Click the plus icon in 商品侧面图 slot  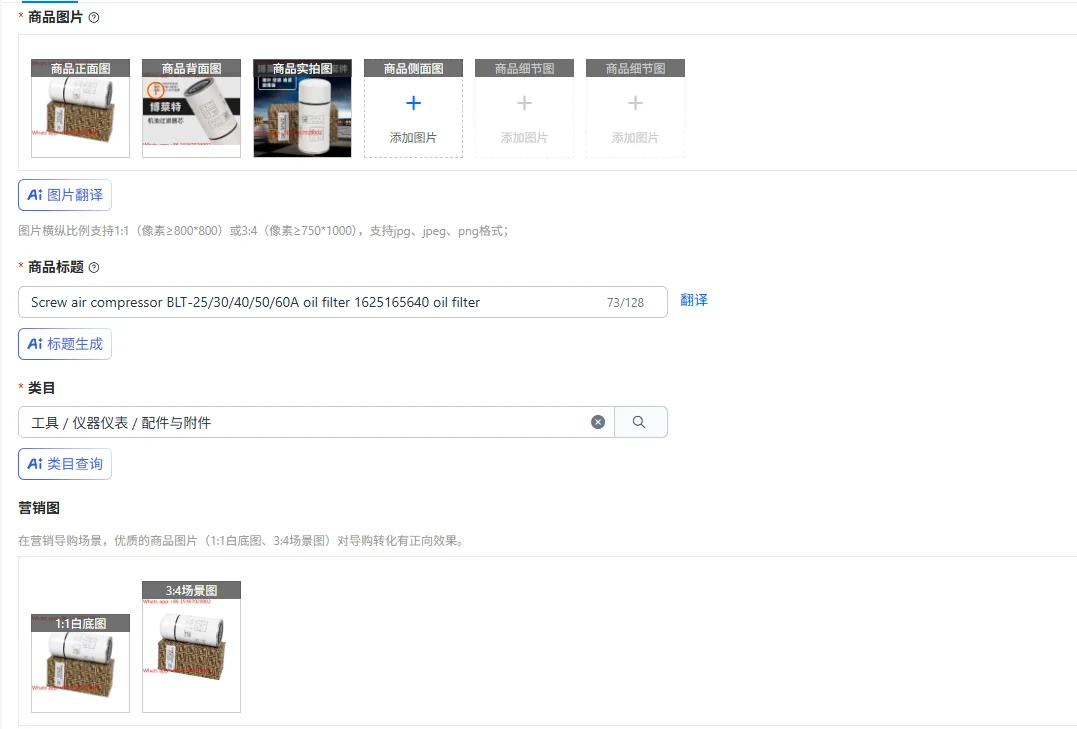tap(413, 103)
